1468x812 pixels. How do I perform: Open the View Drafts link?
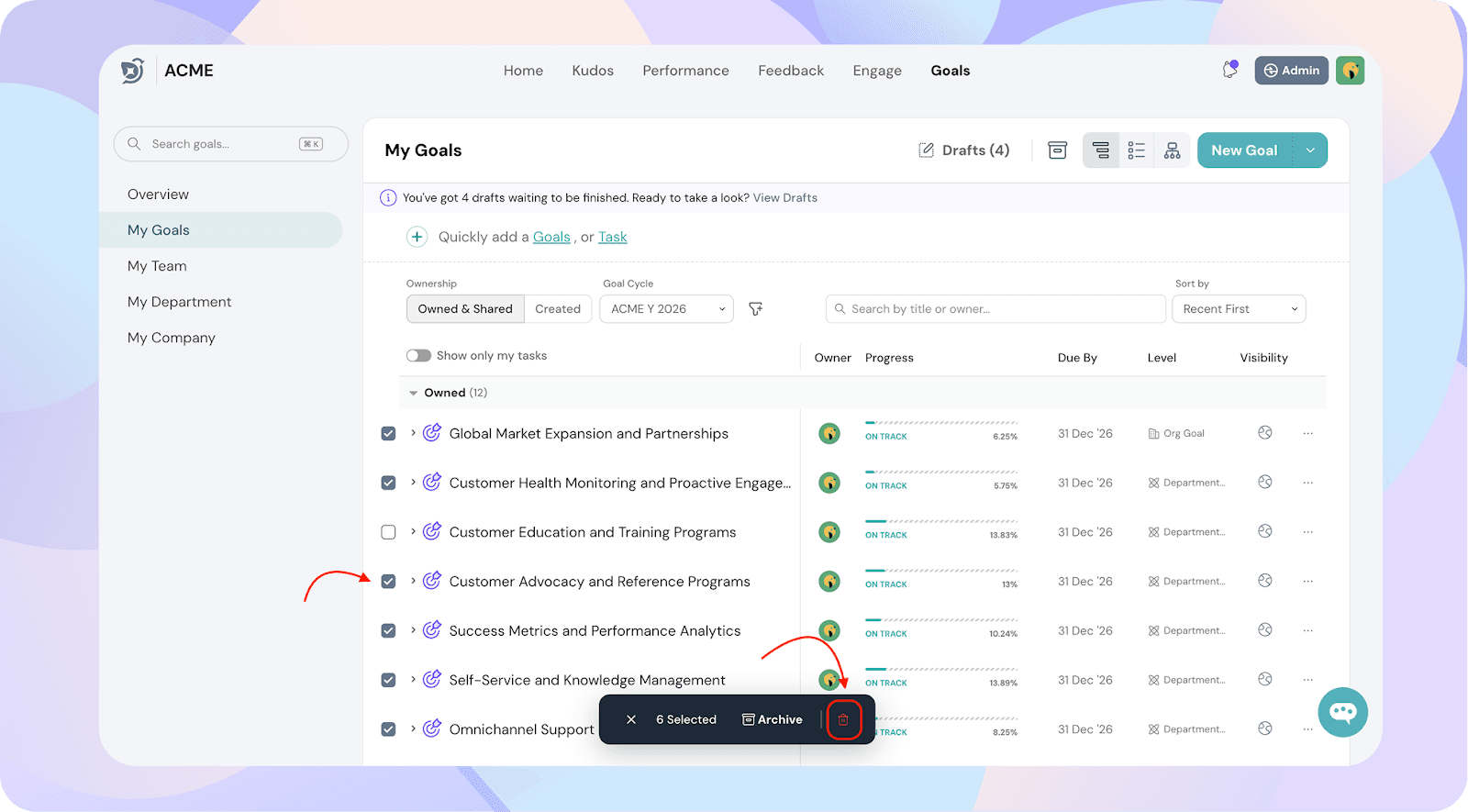point(784,198)
